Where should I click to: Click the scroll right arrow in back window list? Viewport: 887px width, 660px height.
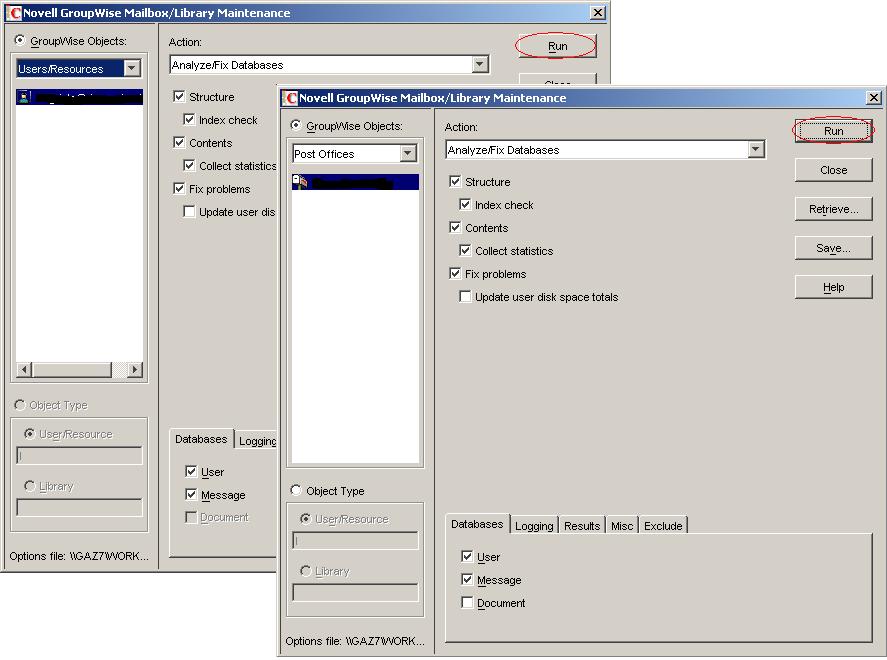tap(134, 370)
